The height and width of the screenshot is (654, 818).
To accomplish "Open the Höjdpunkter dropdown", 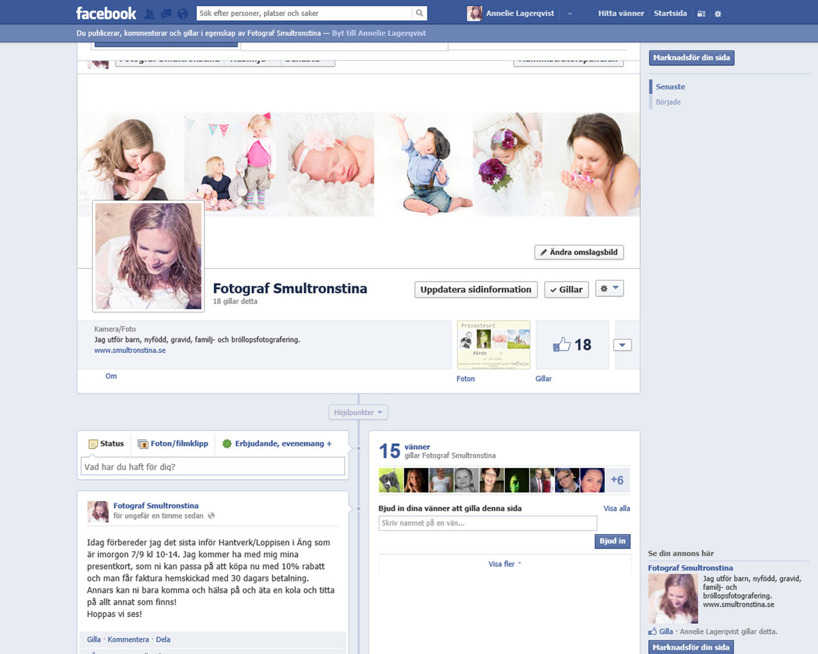I will [358, 412].
